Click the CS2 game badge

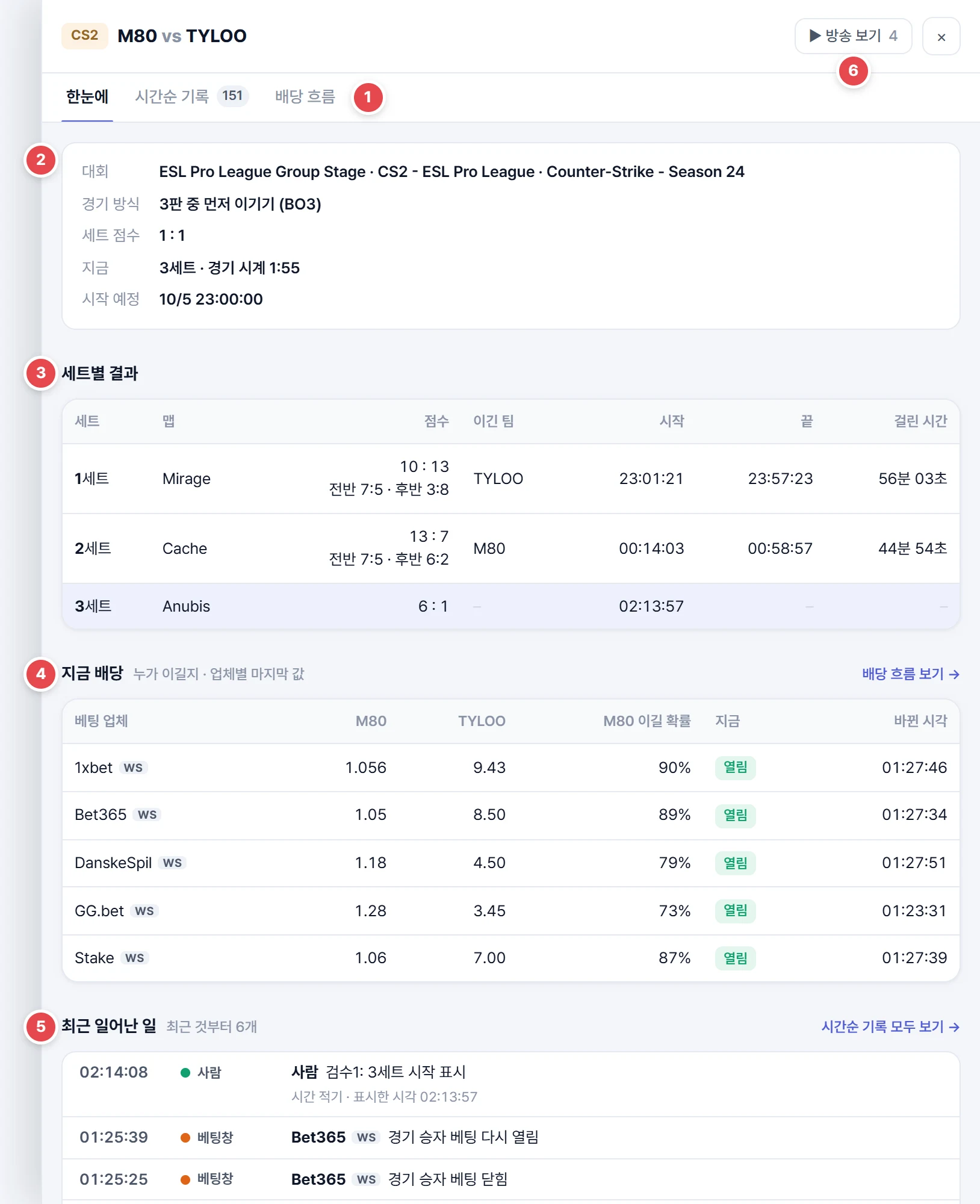click(84, 36)
